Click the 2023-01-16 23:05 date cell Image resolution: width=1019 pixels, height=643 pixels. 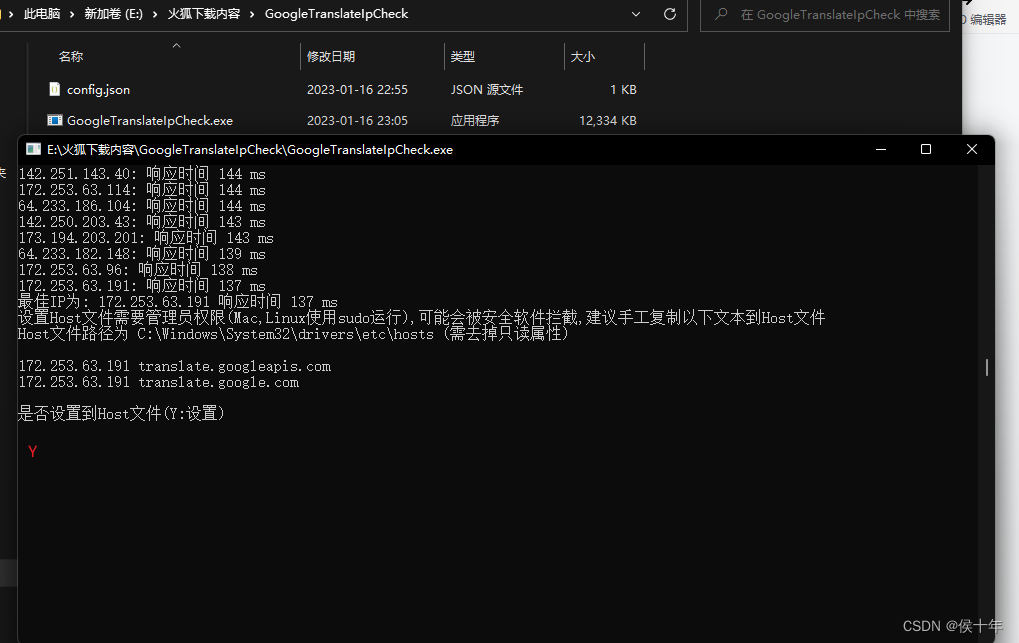click(357, 121)
